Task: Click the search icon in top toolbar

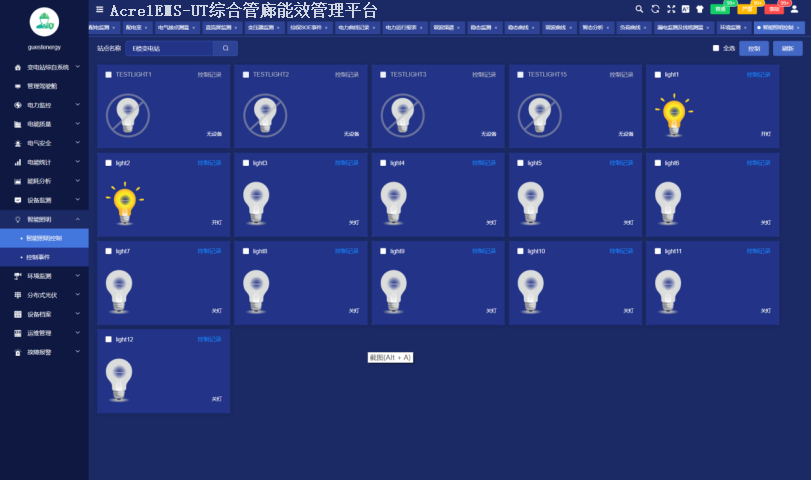Action: 639,9
